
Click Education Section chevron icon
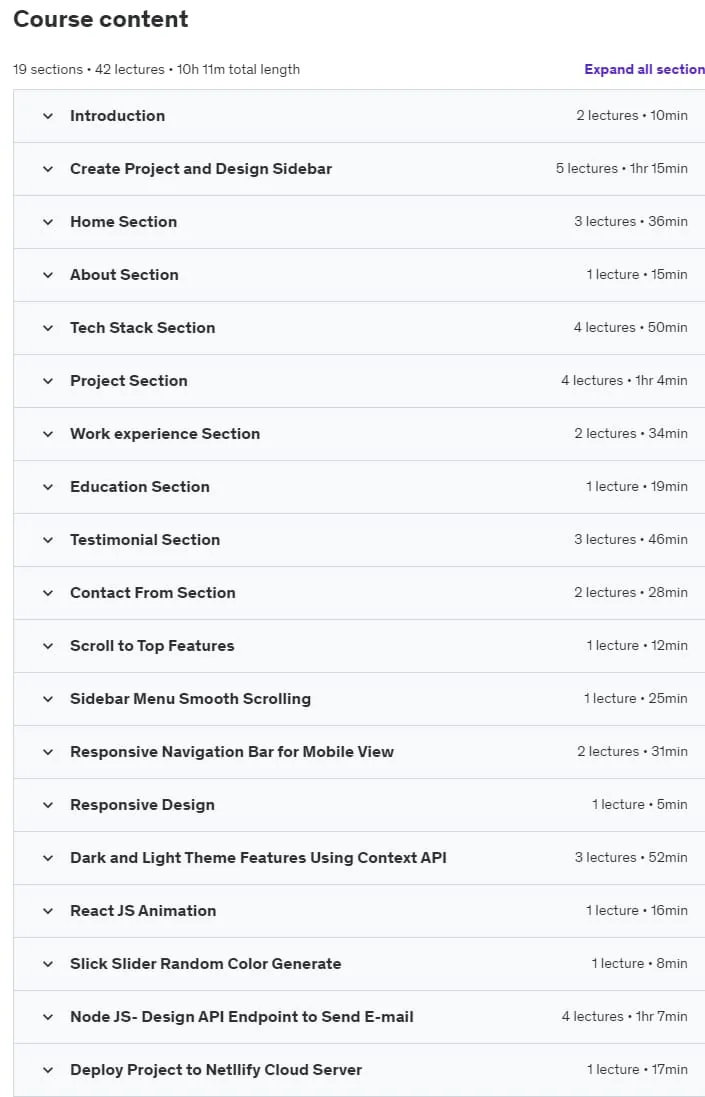tap(48, 487)
